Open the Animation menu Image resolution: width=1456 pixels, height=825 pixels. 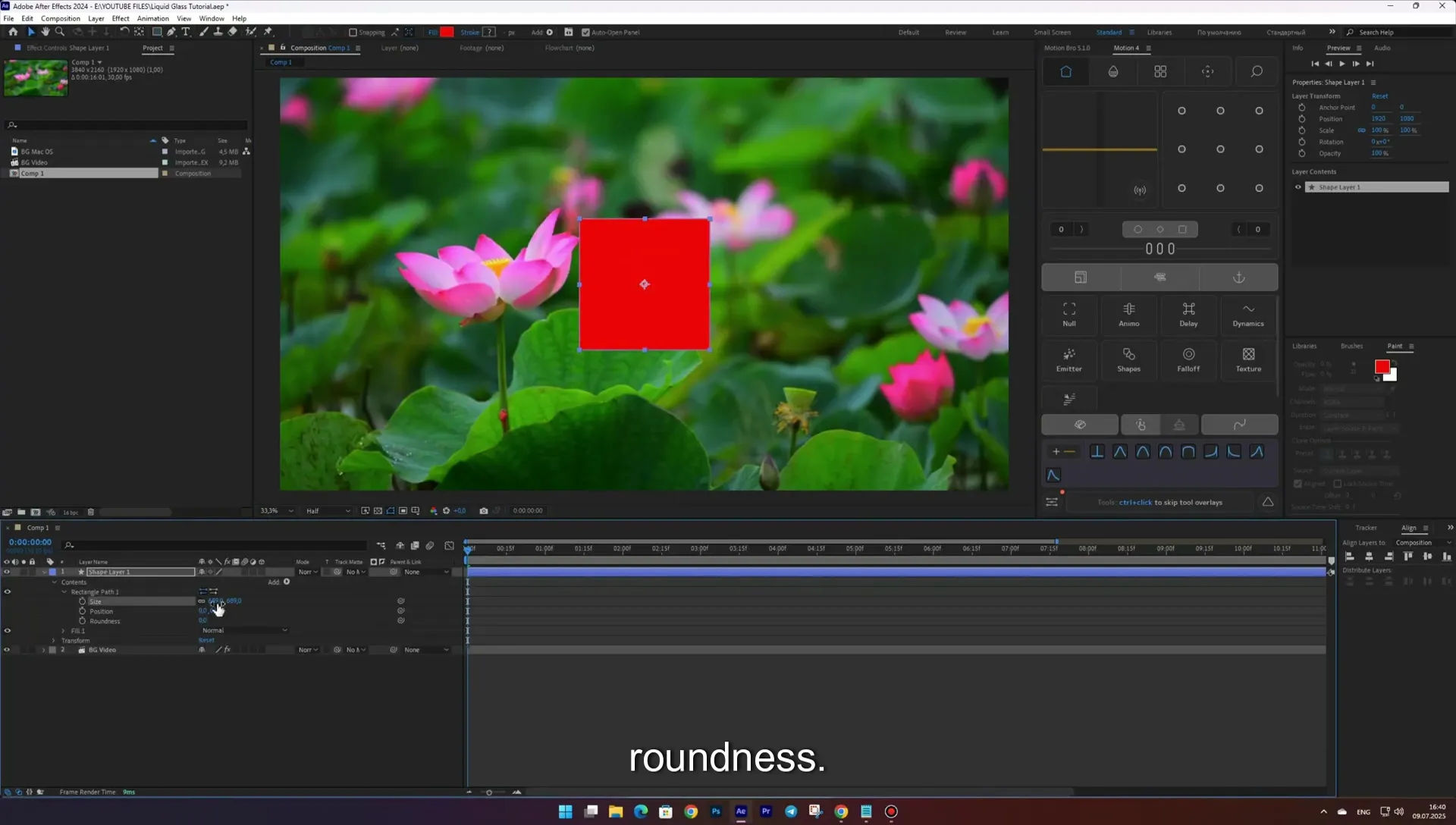coord(153,18)
